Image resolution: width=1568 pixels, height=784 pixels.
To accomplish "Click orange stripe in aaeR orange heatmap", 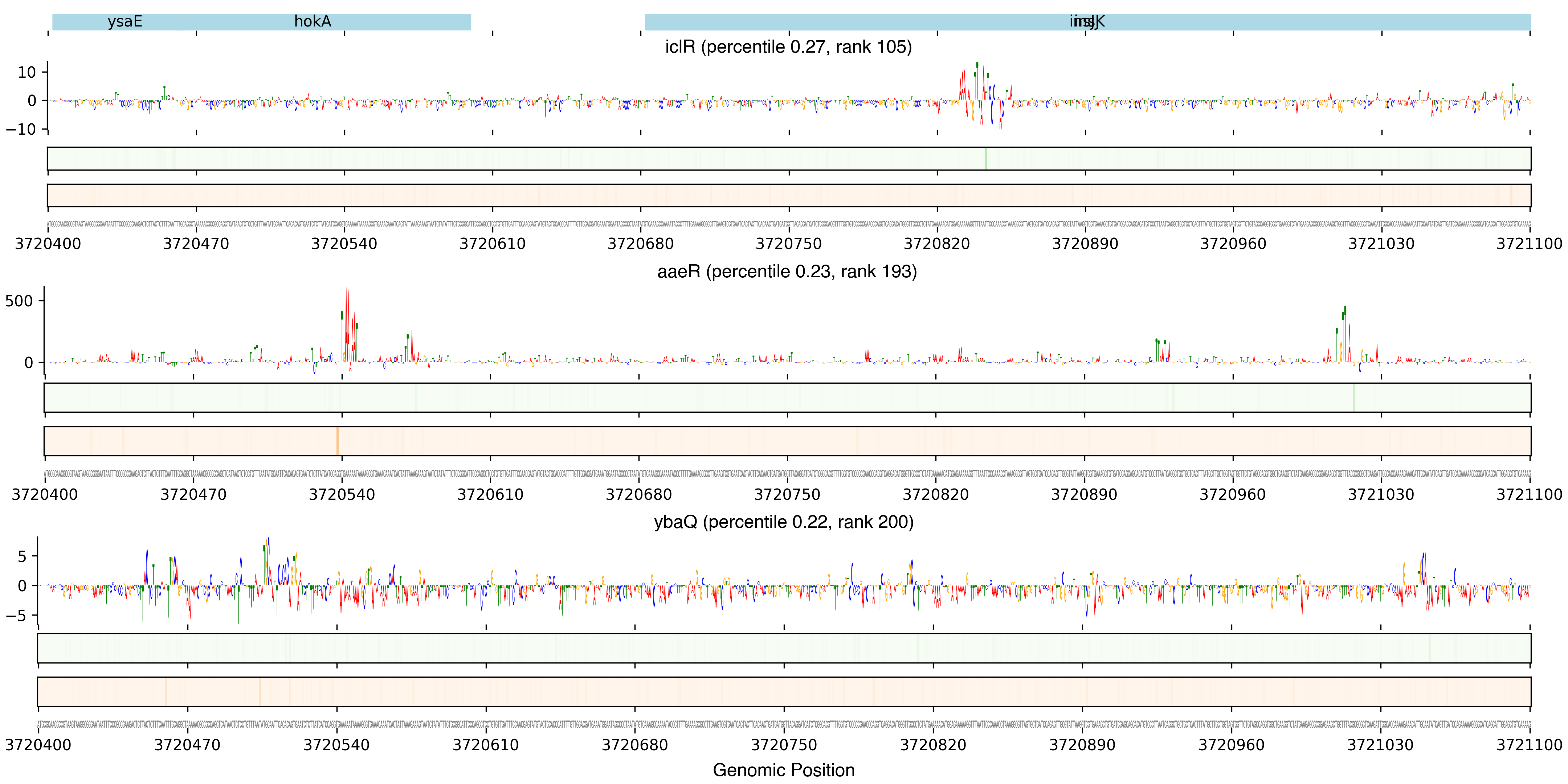I will click(337, 441).
